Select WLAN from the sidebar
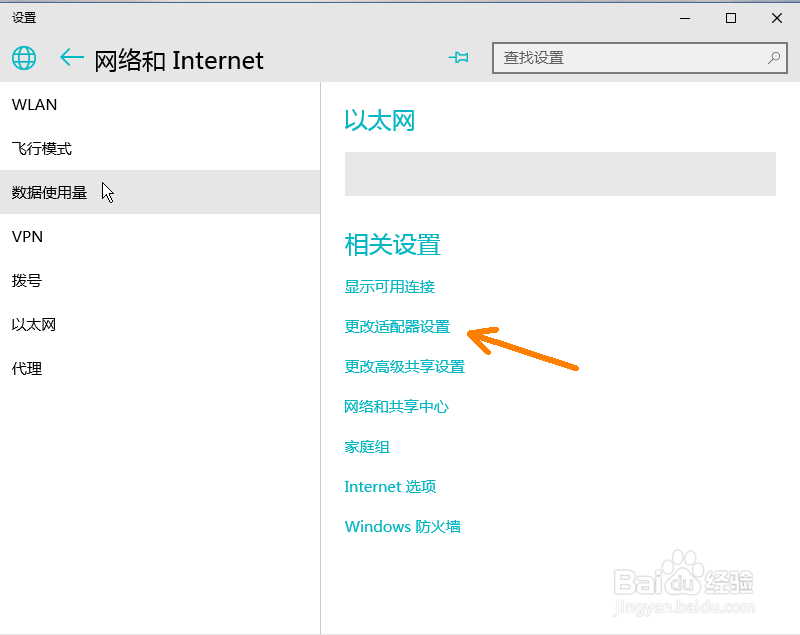800x635 pixels. pyautogui.click(x=34, y=104)
